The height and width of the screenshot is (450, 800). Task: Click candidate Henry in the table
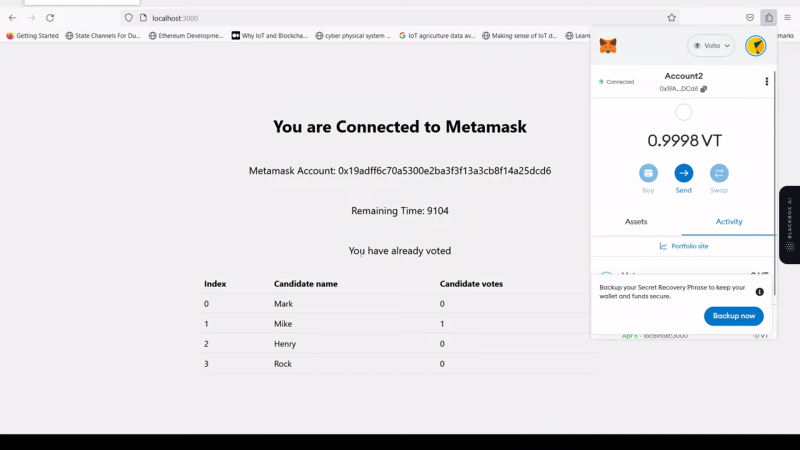[285, 343]
